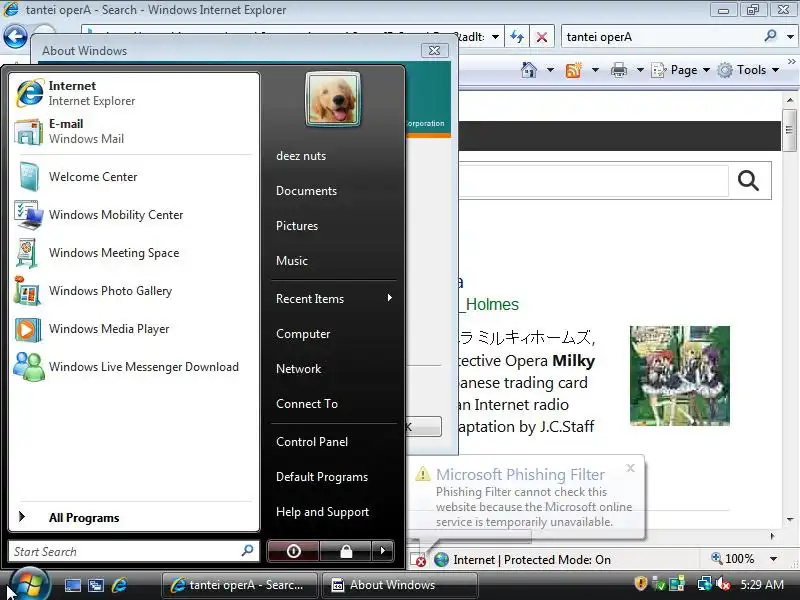Image resolution: width=800 pixels, height=600 pixels.
Task: Open the _Holmes green result link
Action: pyautogui.click(x=489, y=305)
